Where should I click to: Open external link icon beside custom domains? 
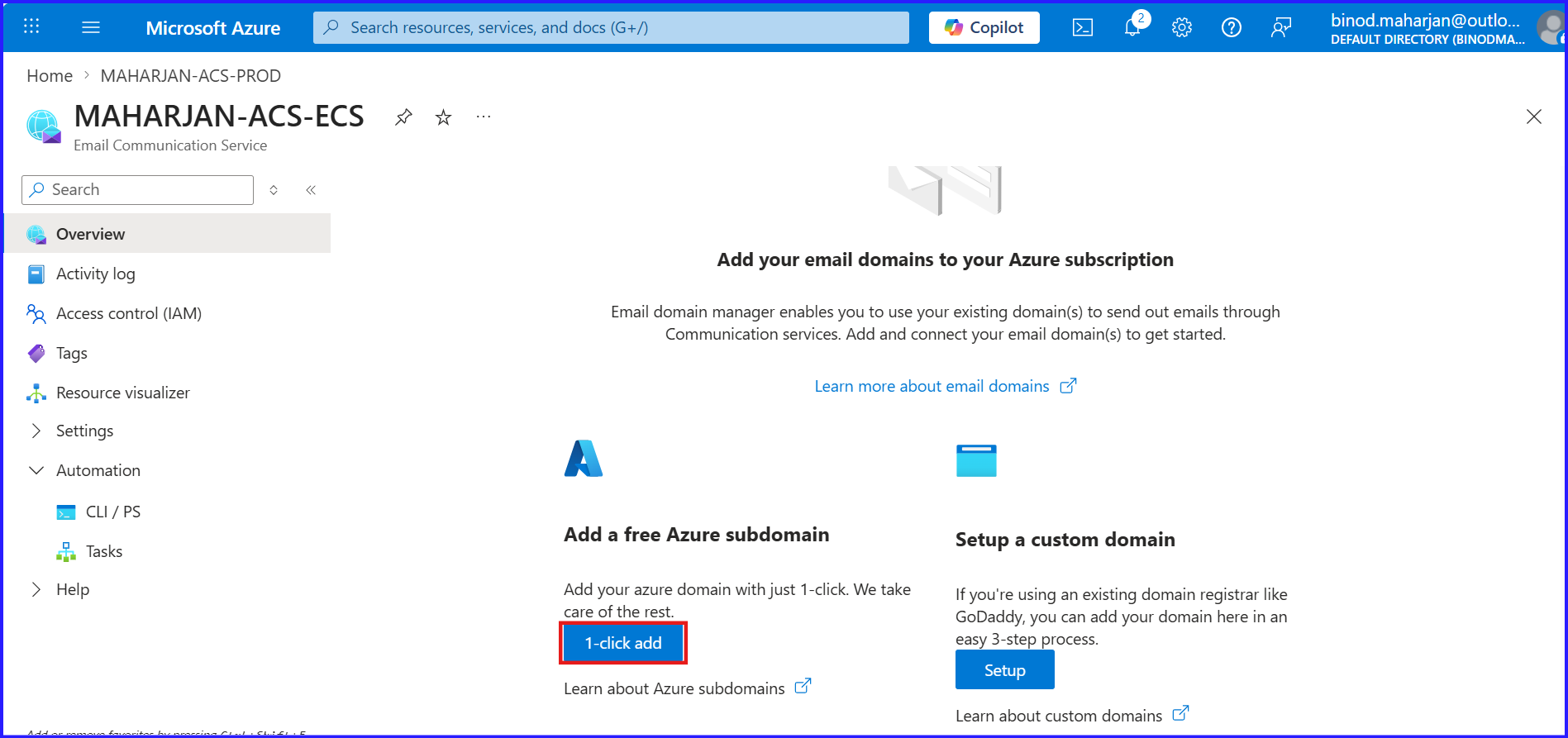(1181, 712)
